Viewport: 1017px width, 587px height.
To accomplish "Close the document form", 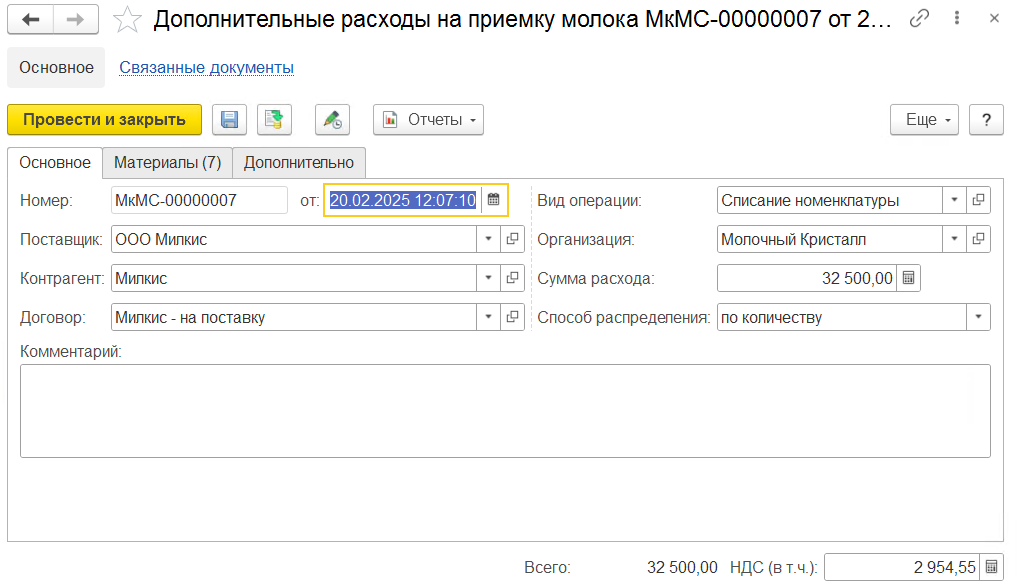I will pos(994,18).
